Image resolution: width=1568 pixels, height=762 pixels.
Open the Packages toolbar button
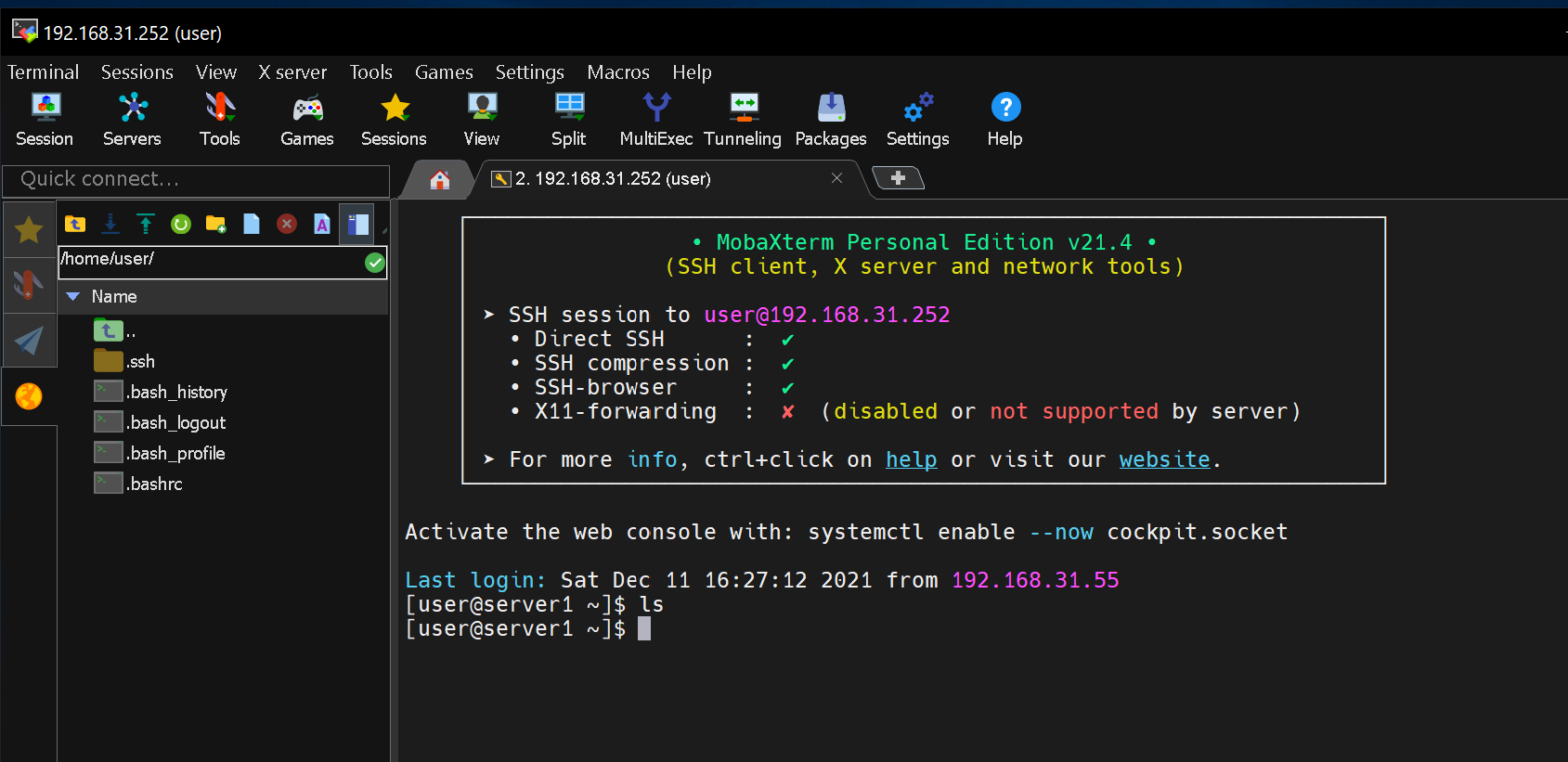click(831, 120)
